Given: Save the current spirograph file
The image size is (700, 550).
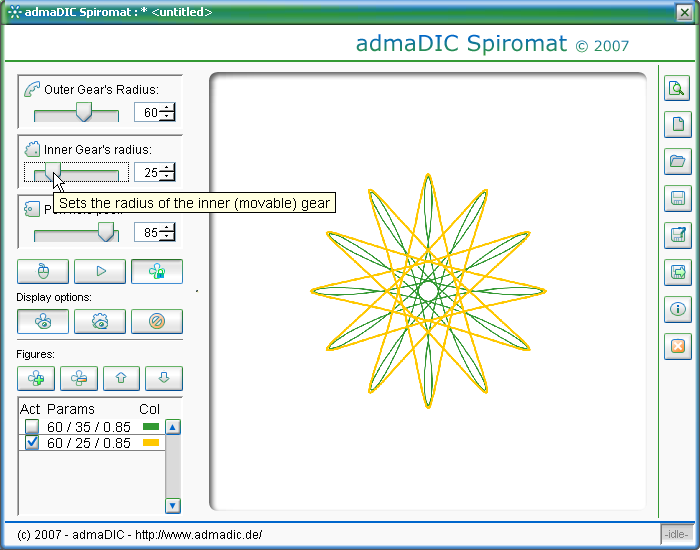Looking at the screenshot, I should 677,198.
